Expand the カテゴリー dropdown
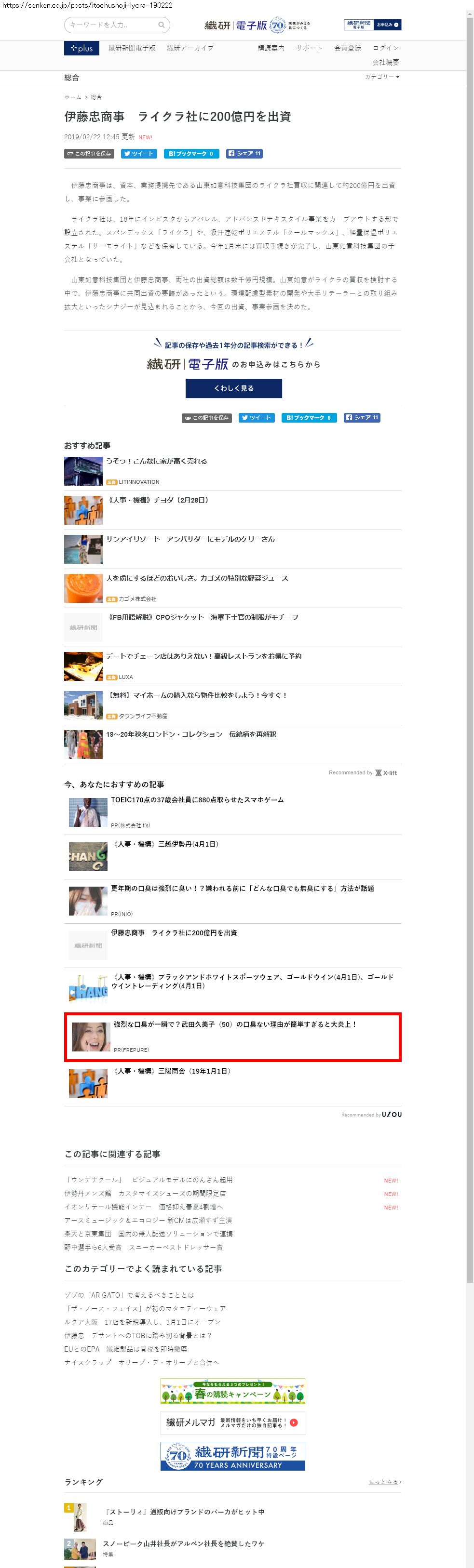 [x=382, y=77]
